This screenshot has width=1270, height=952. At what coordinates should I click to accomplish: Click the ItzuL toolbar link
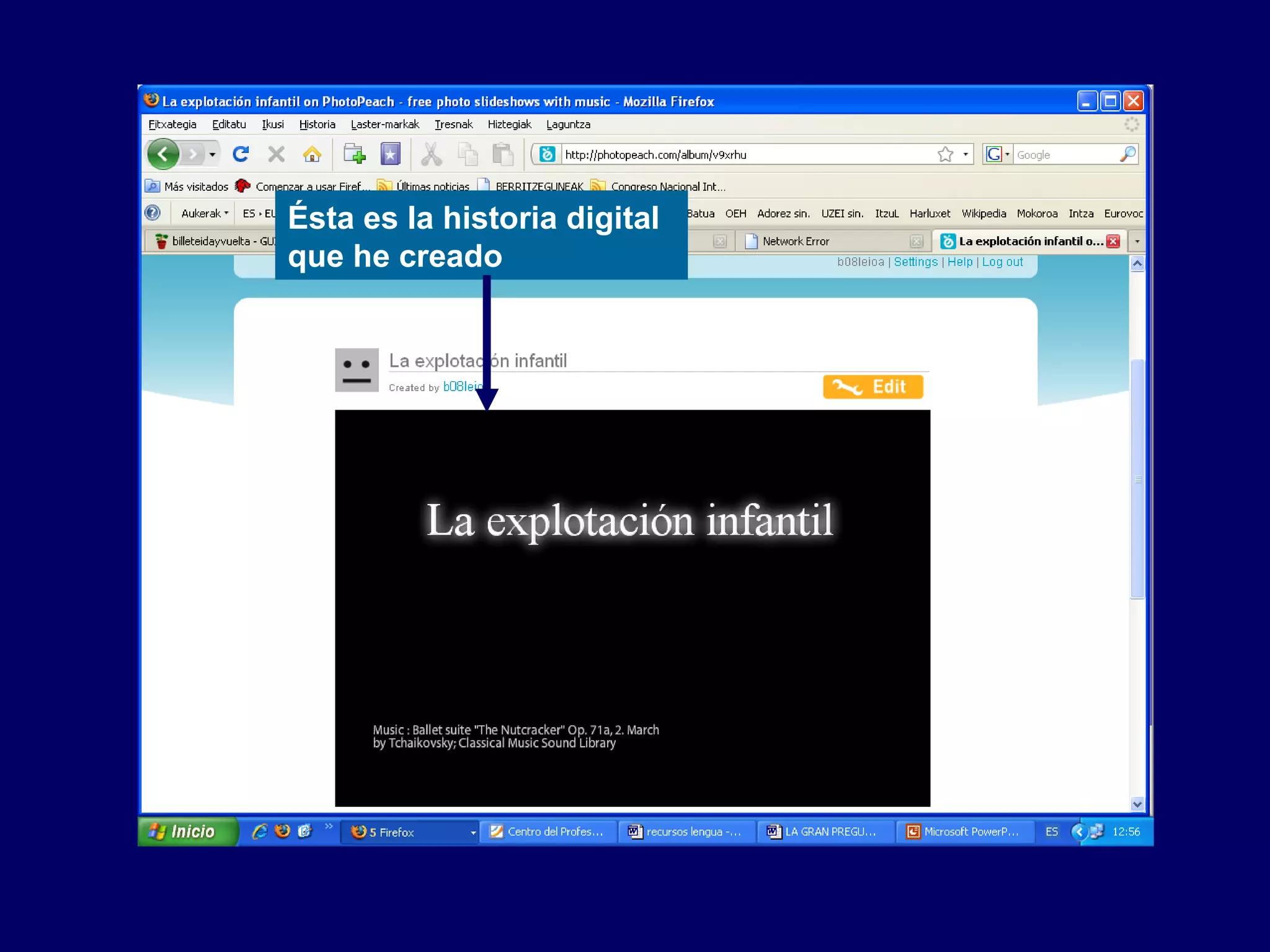(886, 213)
